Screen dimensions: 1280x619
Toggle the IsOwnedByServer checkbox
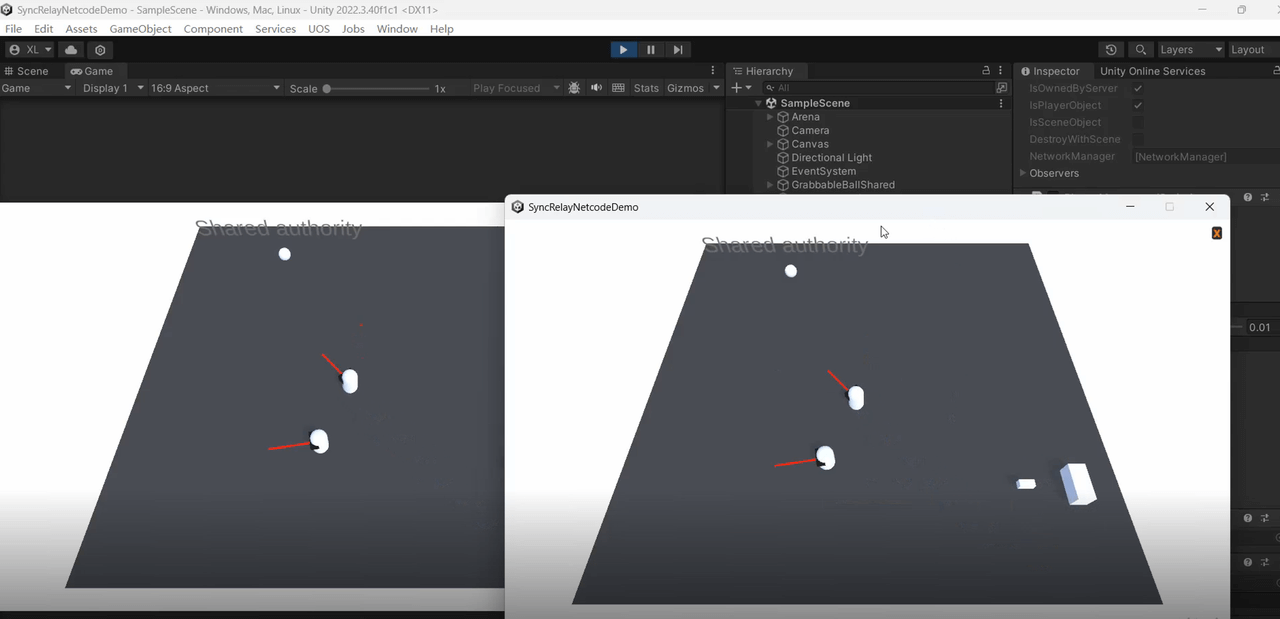click(1138, 89)
